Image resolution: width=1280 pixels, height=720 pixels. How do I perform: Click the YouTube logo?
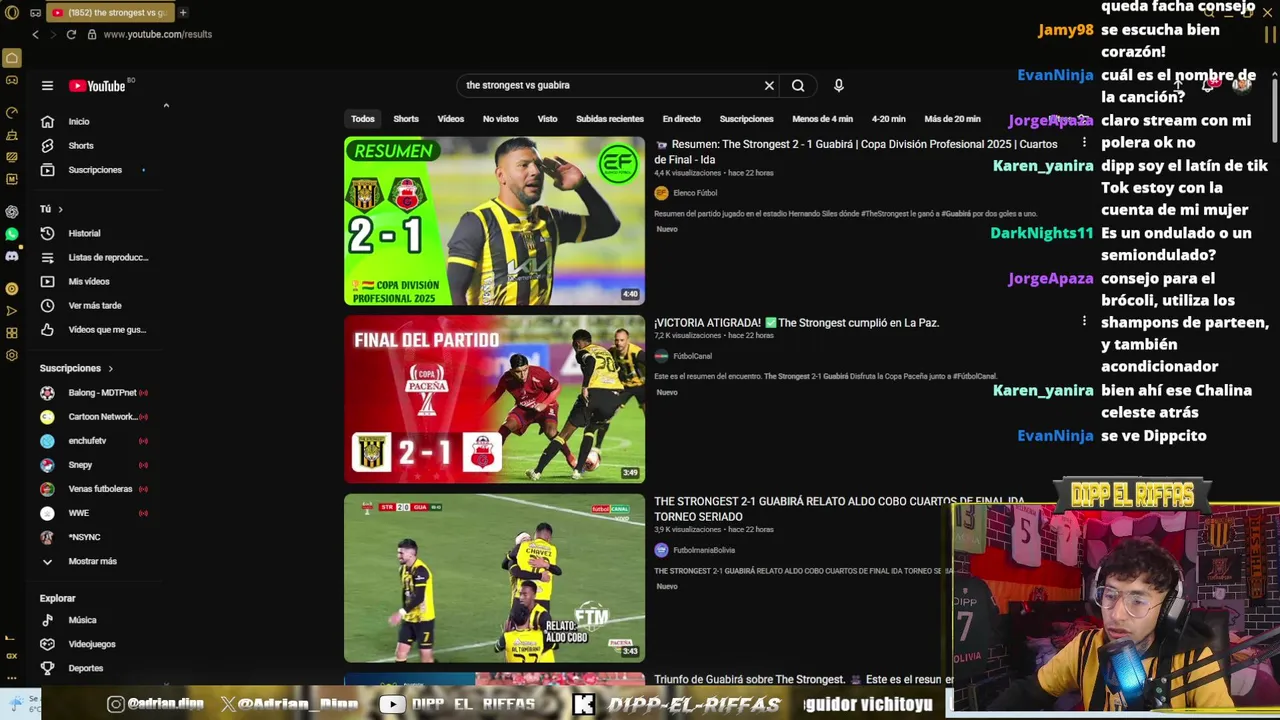97,86
